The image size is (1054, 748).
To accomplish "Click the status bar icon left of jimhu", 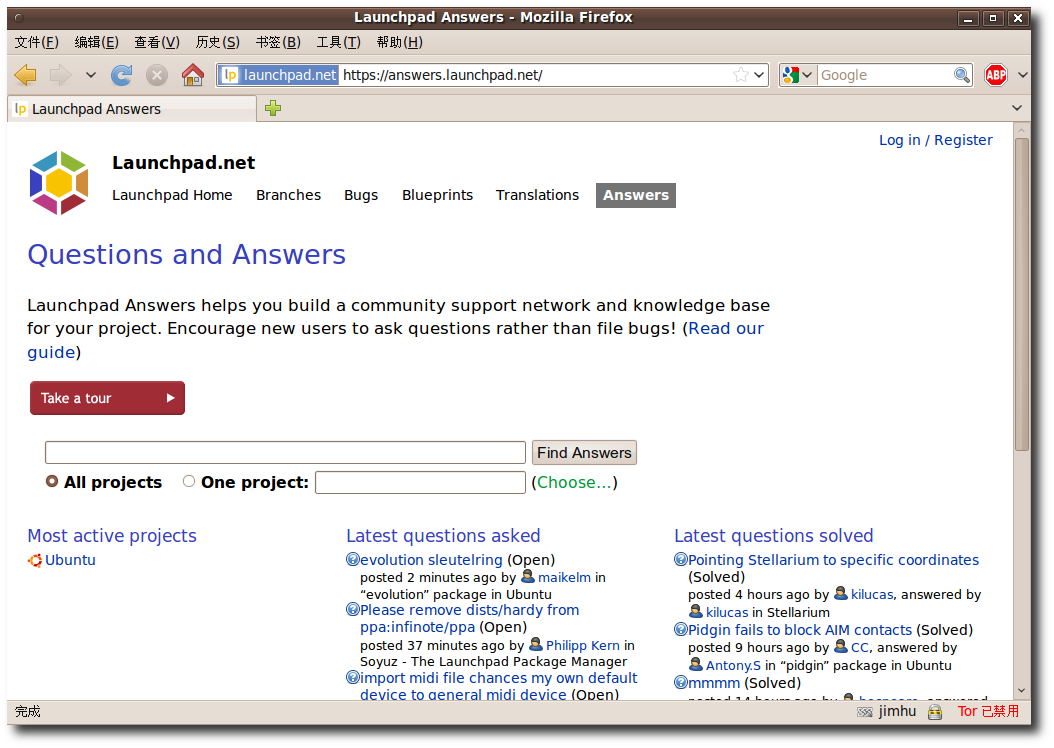I will coord(864,712).
